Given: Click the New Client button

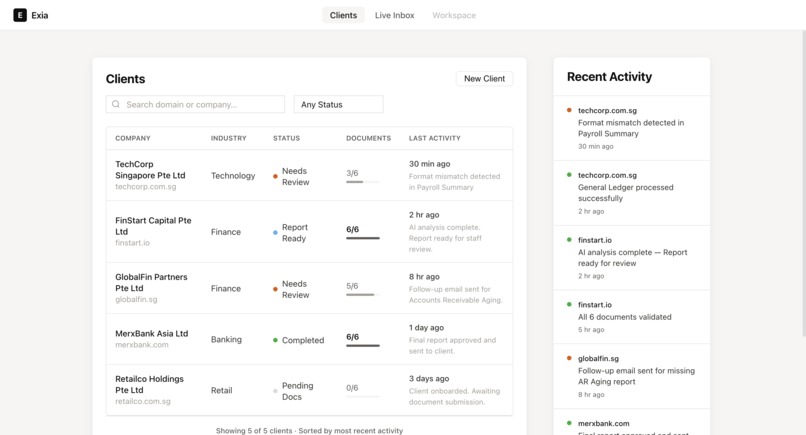Looking at the screenshot, I should [484, 79].
